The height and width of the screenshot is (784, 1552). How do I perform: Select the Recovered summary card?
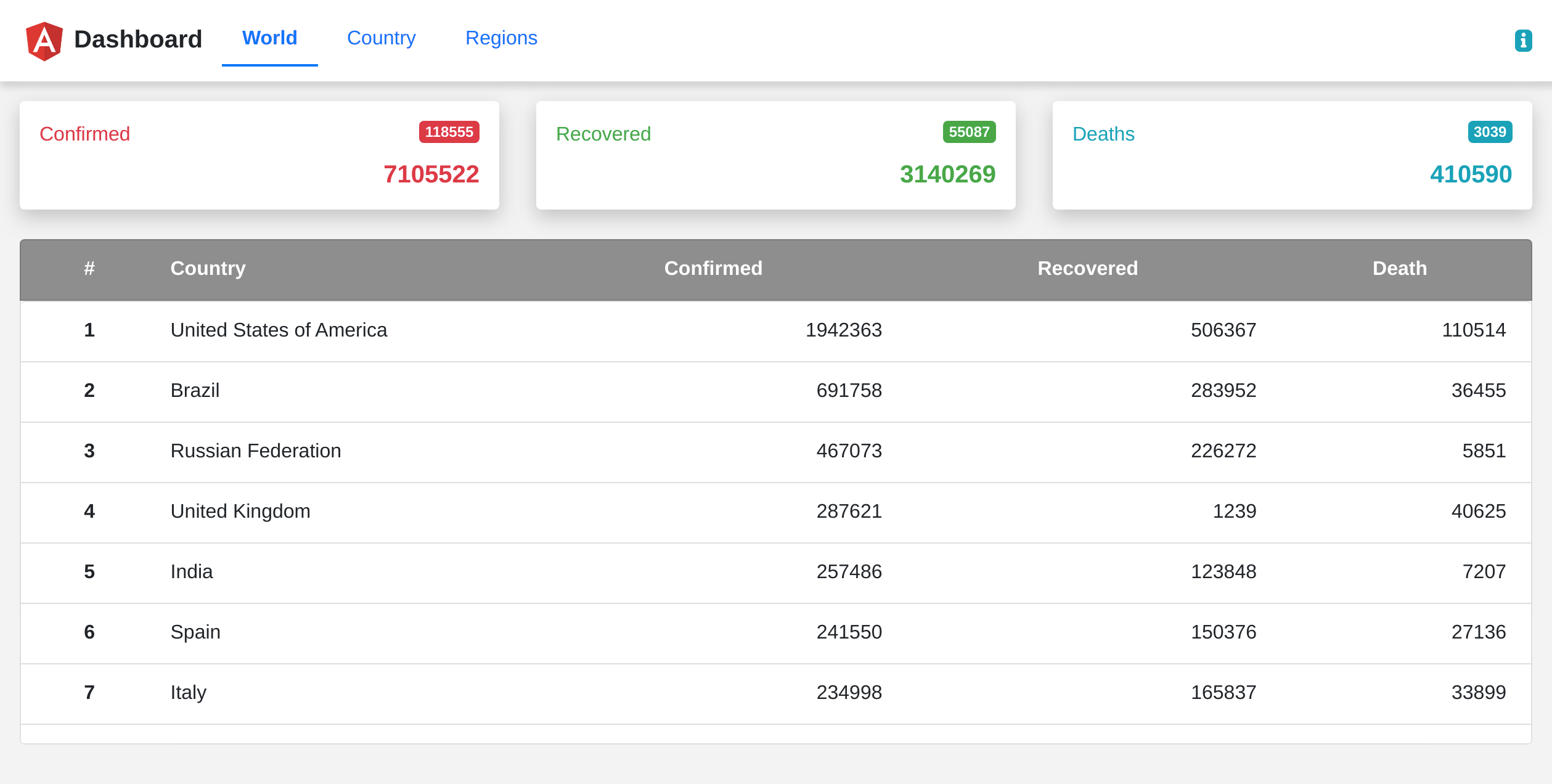pos(775,155)
